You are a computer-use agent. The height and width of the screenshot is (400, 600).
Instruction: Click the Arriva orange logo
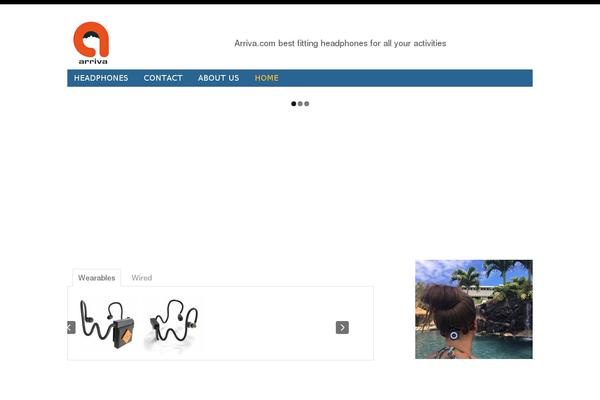coord(91,43)
